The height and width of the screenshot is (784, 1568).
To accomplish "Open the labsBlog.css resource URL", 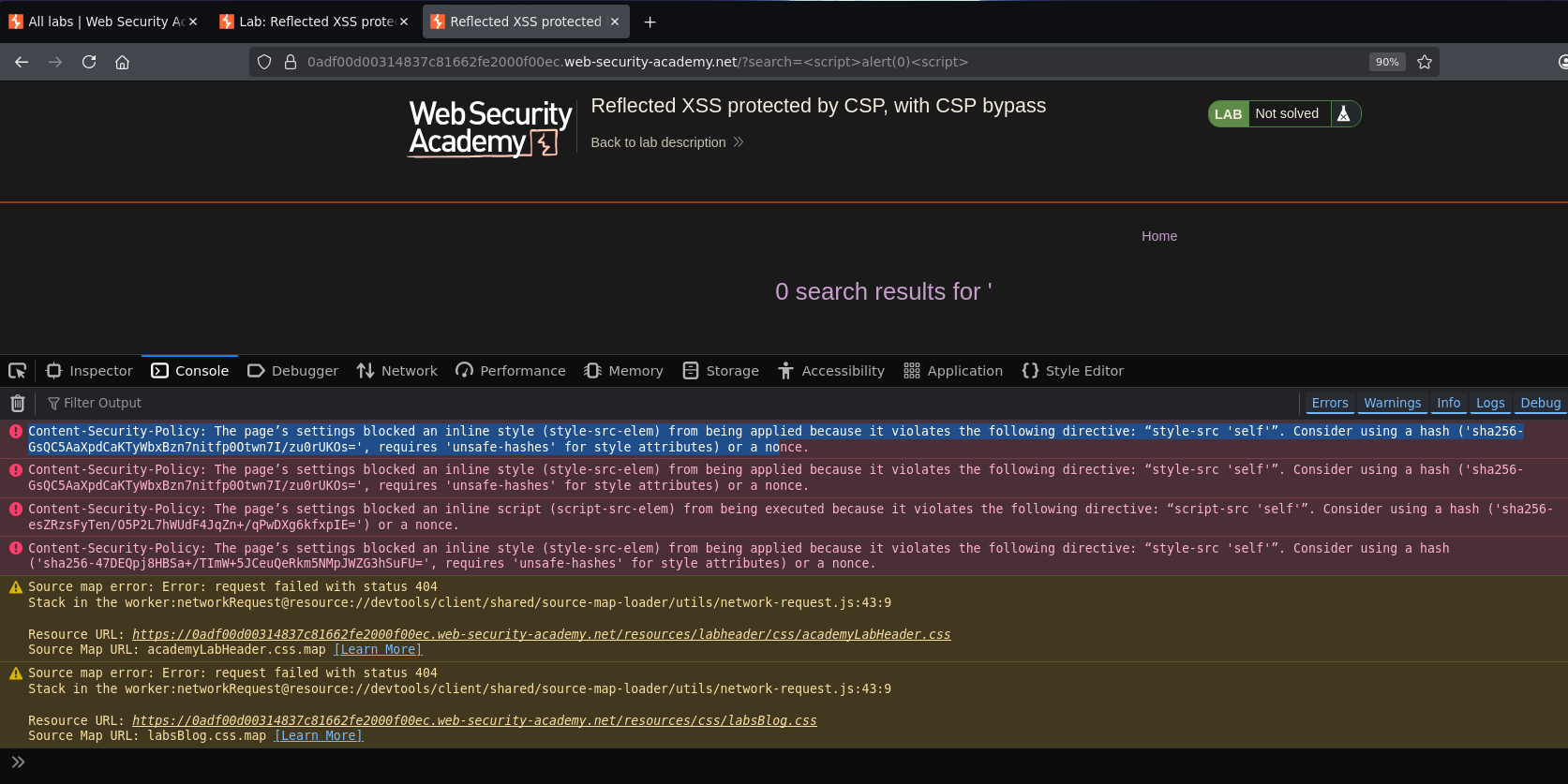I will pos(474,720).
